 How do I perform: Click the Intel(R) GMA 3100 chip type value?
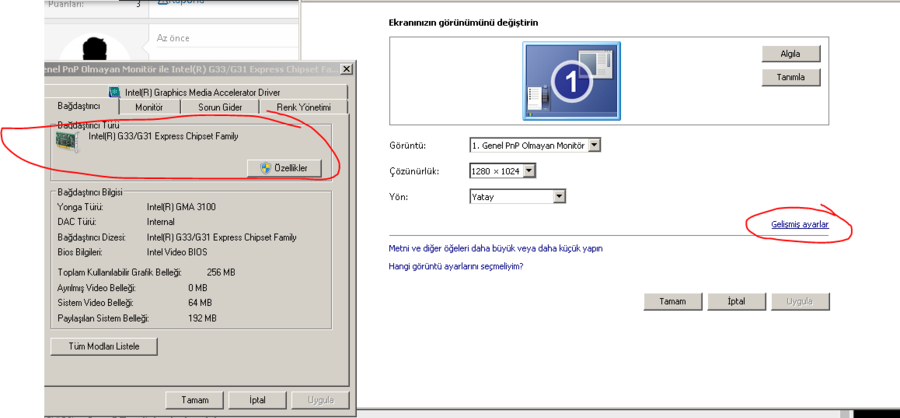pyautogui.click(x=181, y=207)
